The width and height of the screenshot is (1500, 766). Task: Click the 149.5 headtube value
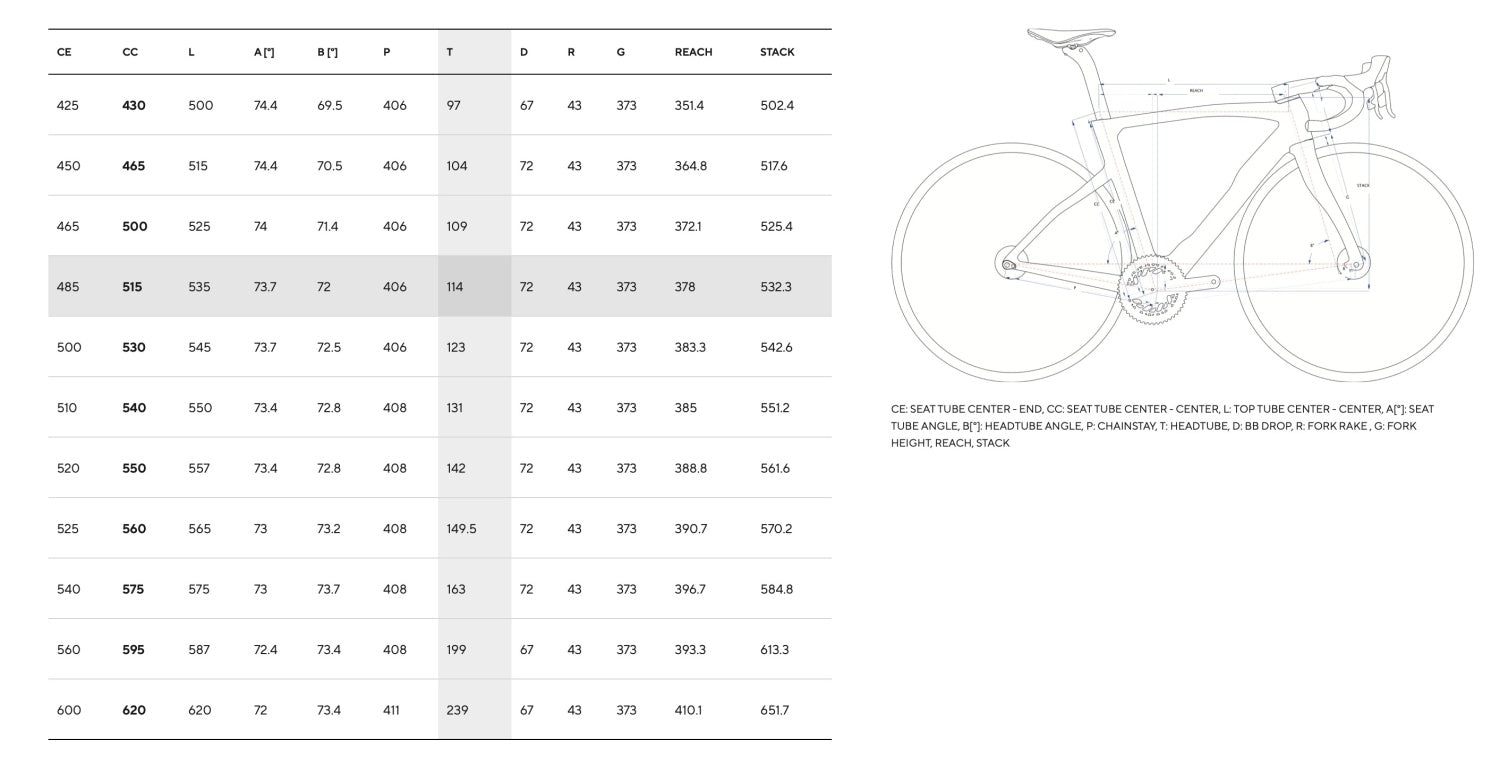click(461, 529)
